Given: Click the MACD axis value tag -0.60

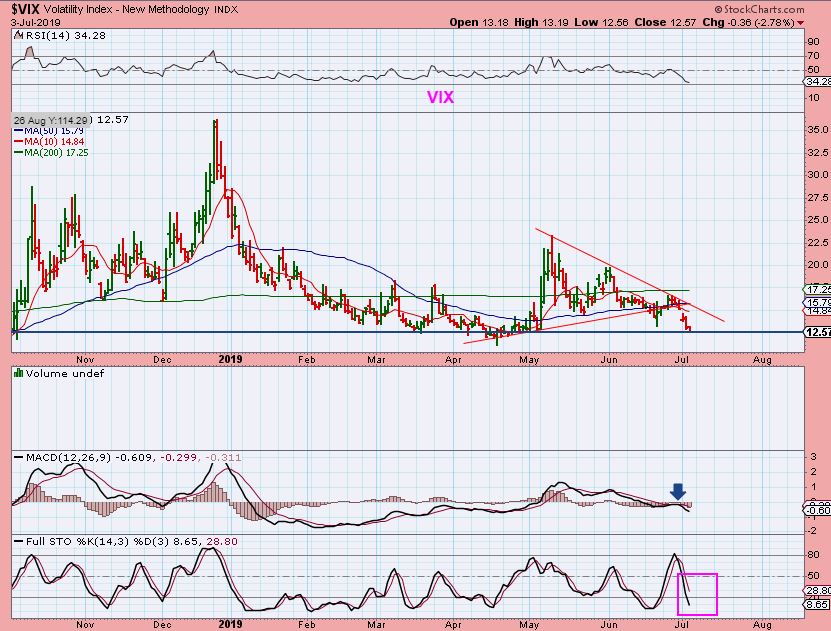Looking at the screenshot, I should [x=818, y=510].
